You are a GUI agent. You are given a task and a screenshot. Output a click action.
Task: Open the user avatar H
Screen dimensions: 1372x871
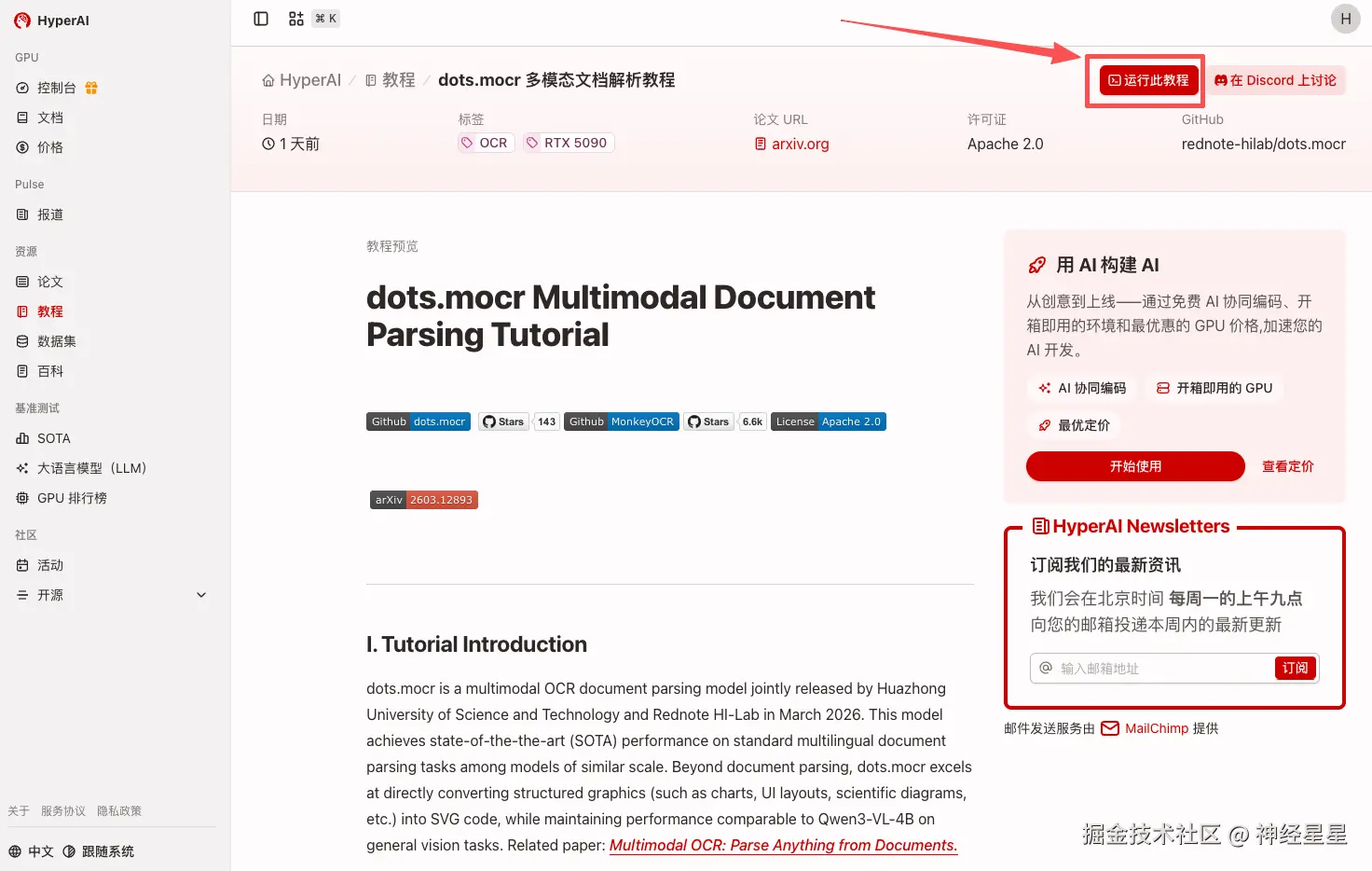coord(1345,19)
